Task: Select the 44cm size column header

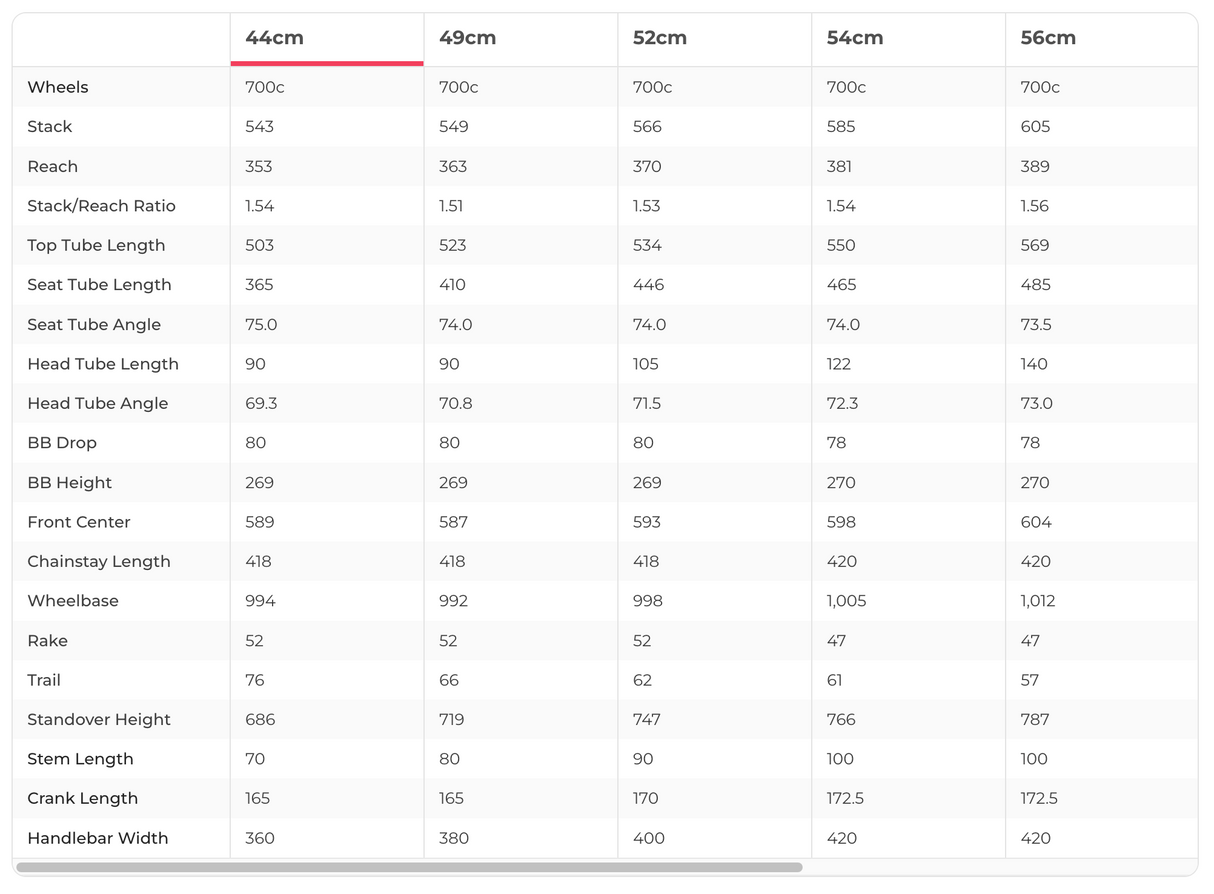Action: click(x=275, y=38)
